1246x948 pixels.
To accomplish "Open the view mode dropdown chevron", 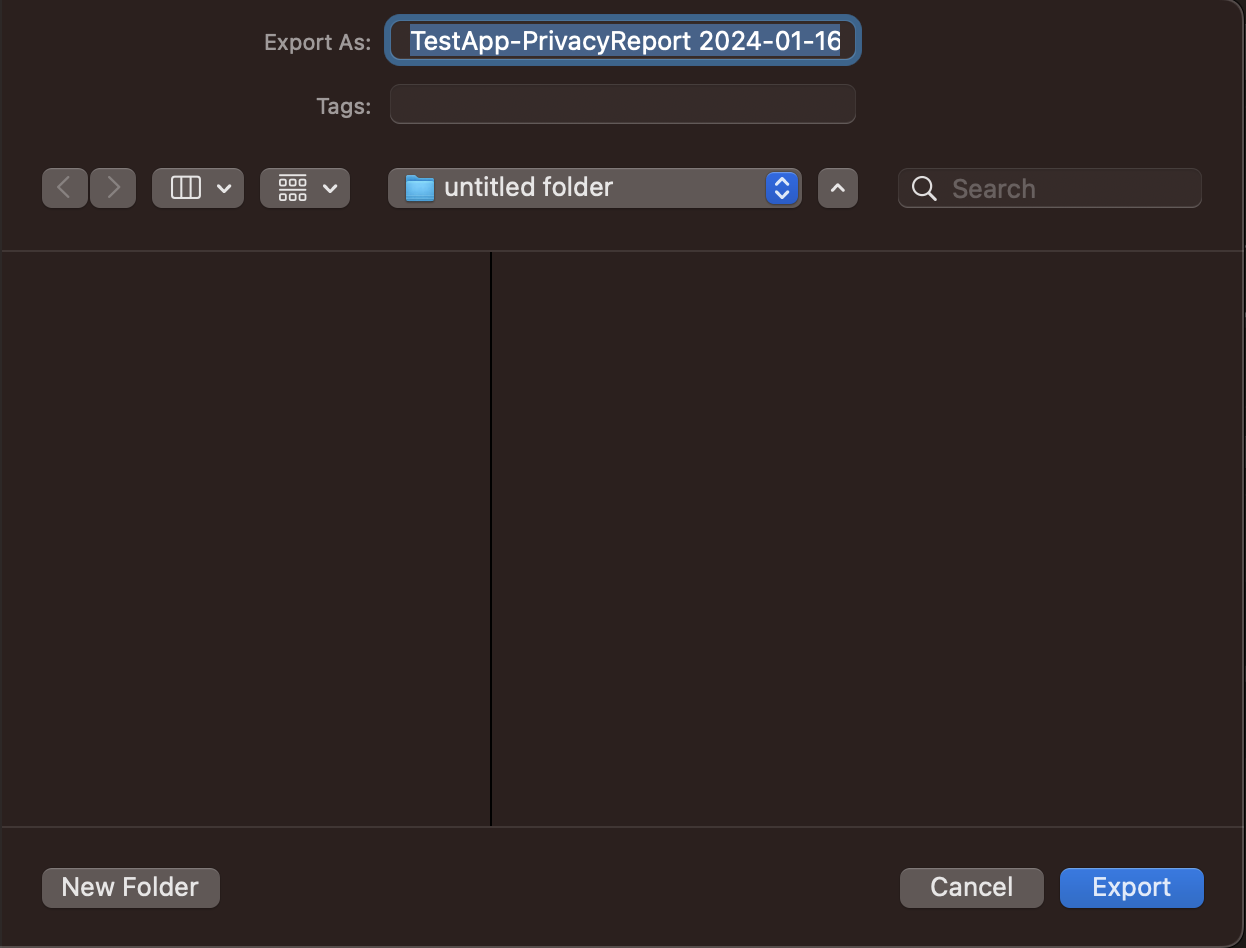I will 224,188.
